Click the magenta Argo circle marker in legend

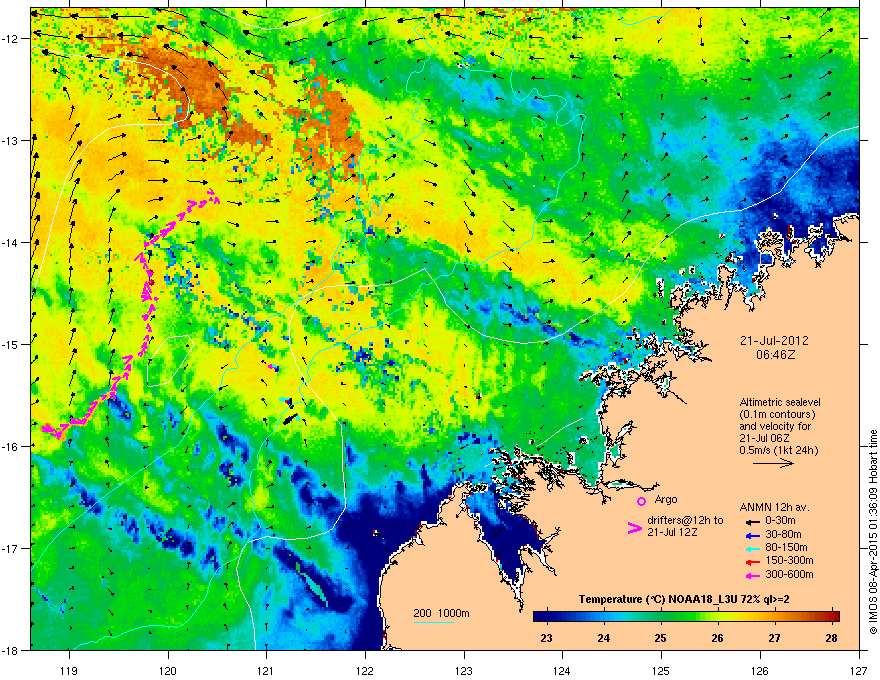pos(641,501)
